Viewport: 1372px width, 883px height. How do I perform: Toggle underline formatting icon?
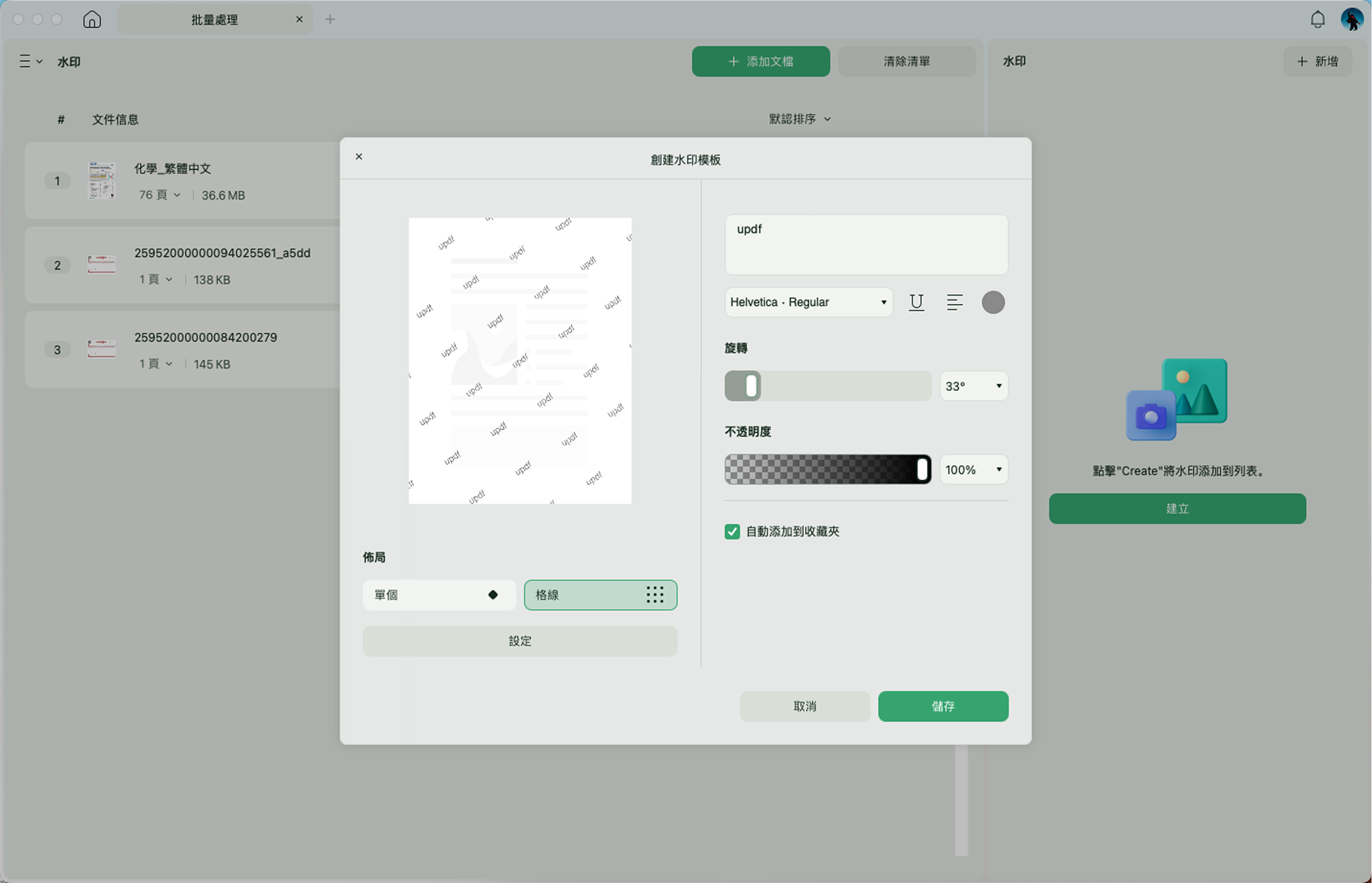point(916,302)
